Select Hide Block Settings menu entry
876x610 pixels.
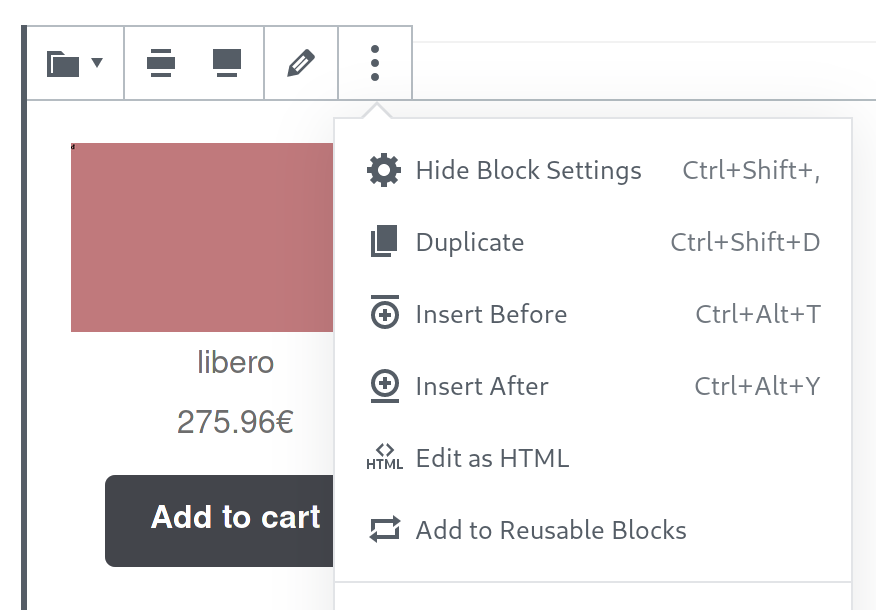[593, 170]
